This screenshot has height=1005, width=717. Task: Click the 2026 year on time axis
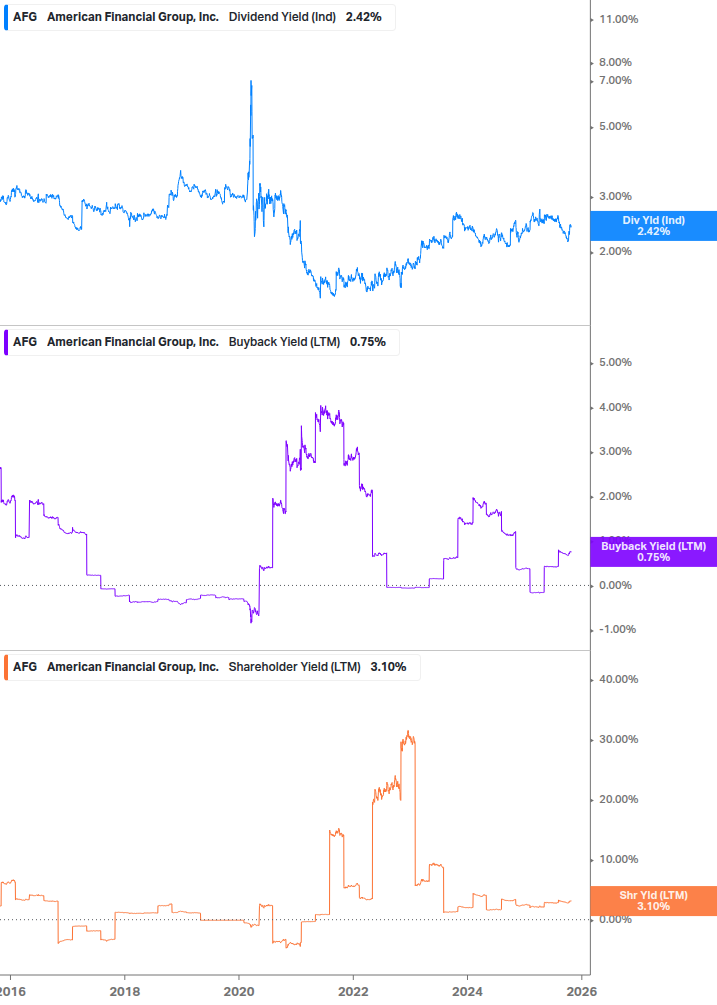(x=582, y=990)
